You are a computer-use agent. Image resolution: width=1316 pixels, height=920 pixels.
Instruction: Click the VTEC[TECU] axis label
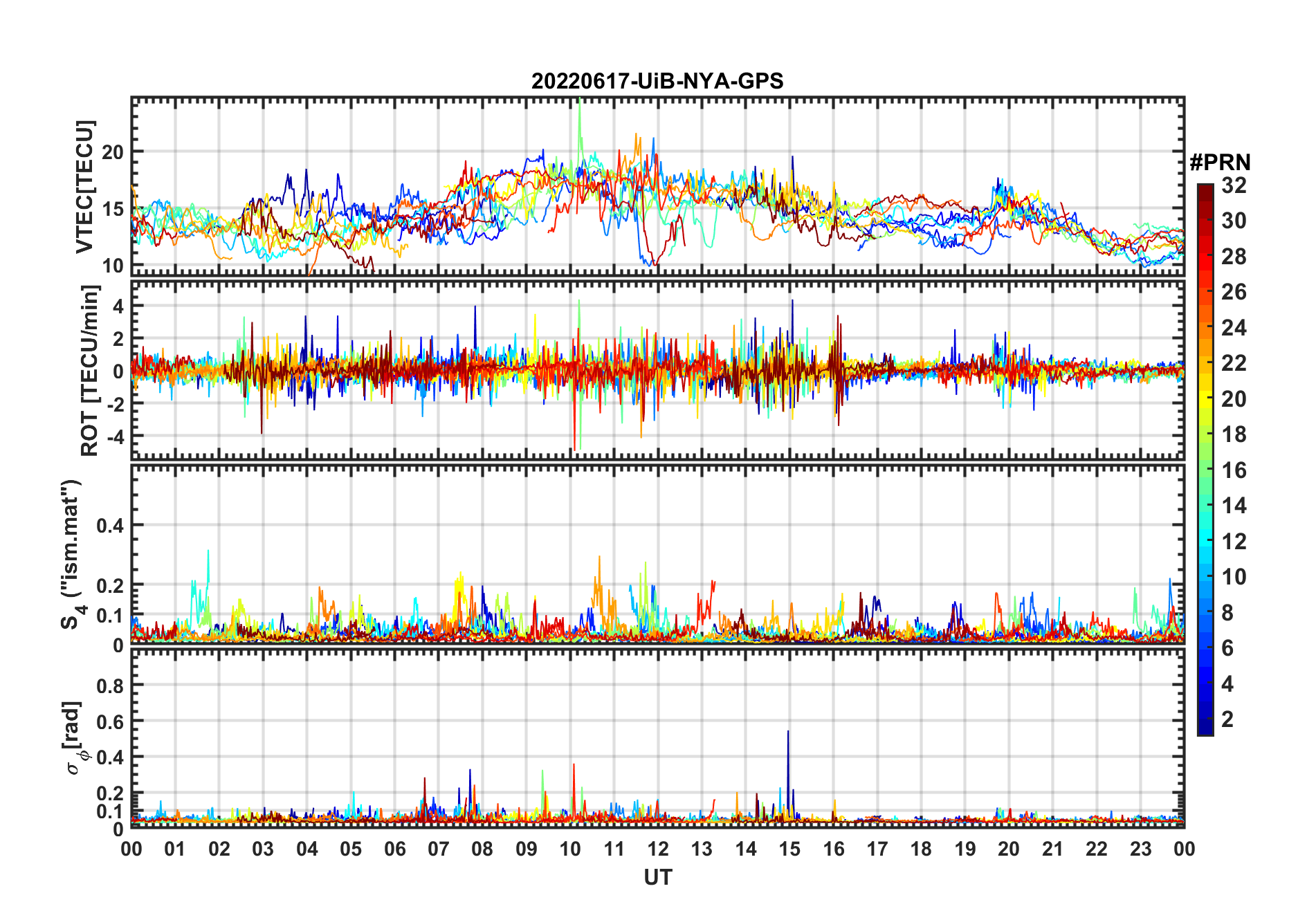point(85,187)
